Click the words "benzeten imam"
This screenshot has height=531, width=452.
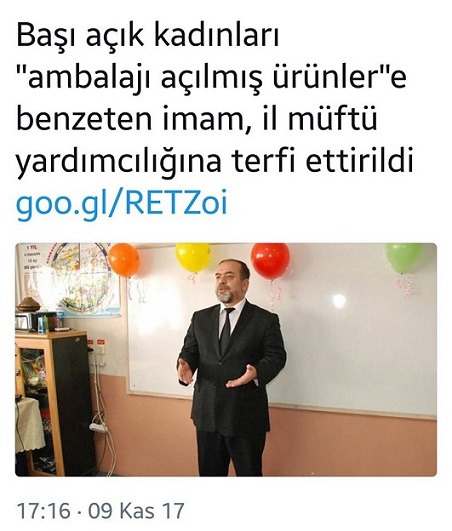click(x=130, y=119)
